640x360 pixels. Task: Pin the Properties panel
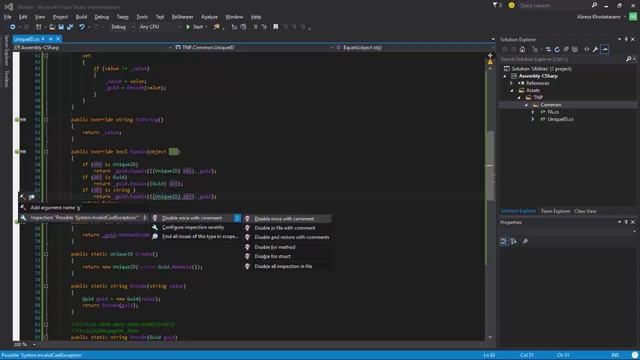pos(626,222)
